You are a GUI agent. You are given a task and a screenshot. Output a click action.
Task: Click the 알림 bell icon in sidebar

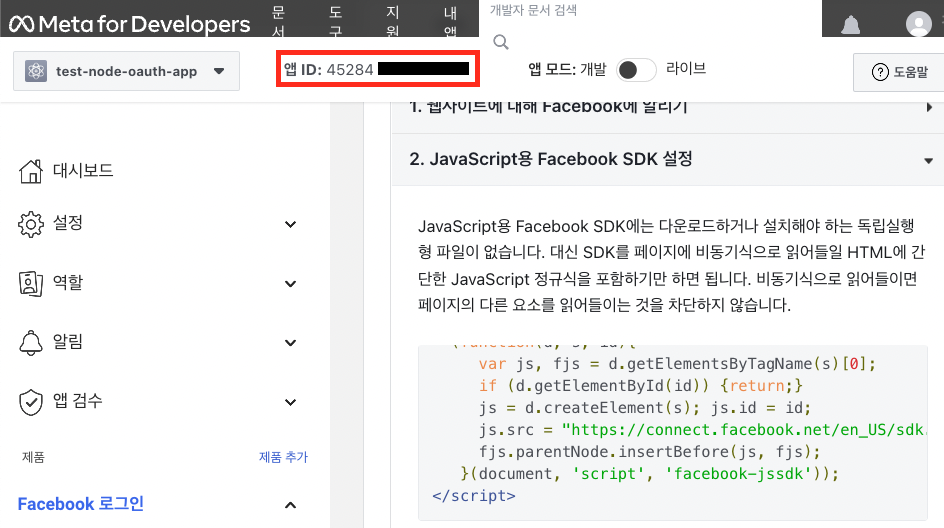pyautogui.click(x=31, y=343)
